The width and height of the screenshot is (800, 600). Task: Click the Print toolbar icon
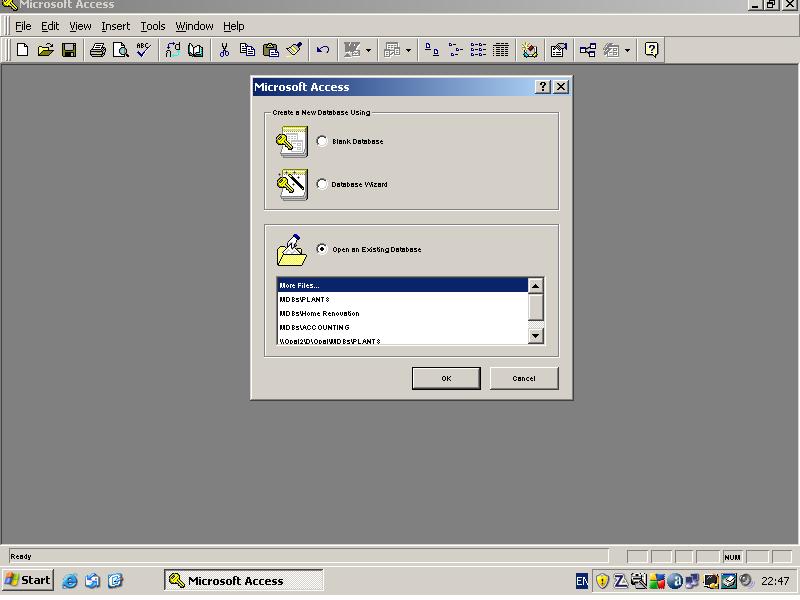pos(97,50)
